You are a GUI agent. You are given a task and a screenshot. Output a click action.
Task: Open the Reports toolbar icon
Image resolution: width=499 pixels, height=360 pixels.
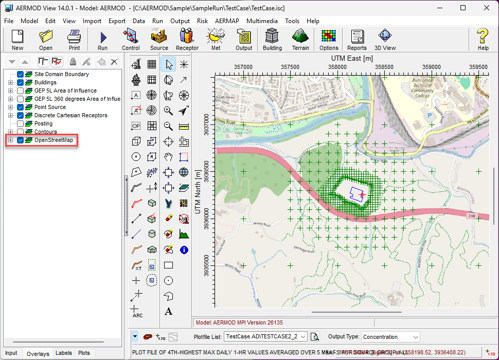(x=357, y=39)
